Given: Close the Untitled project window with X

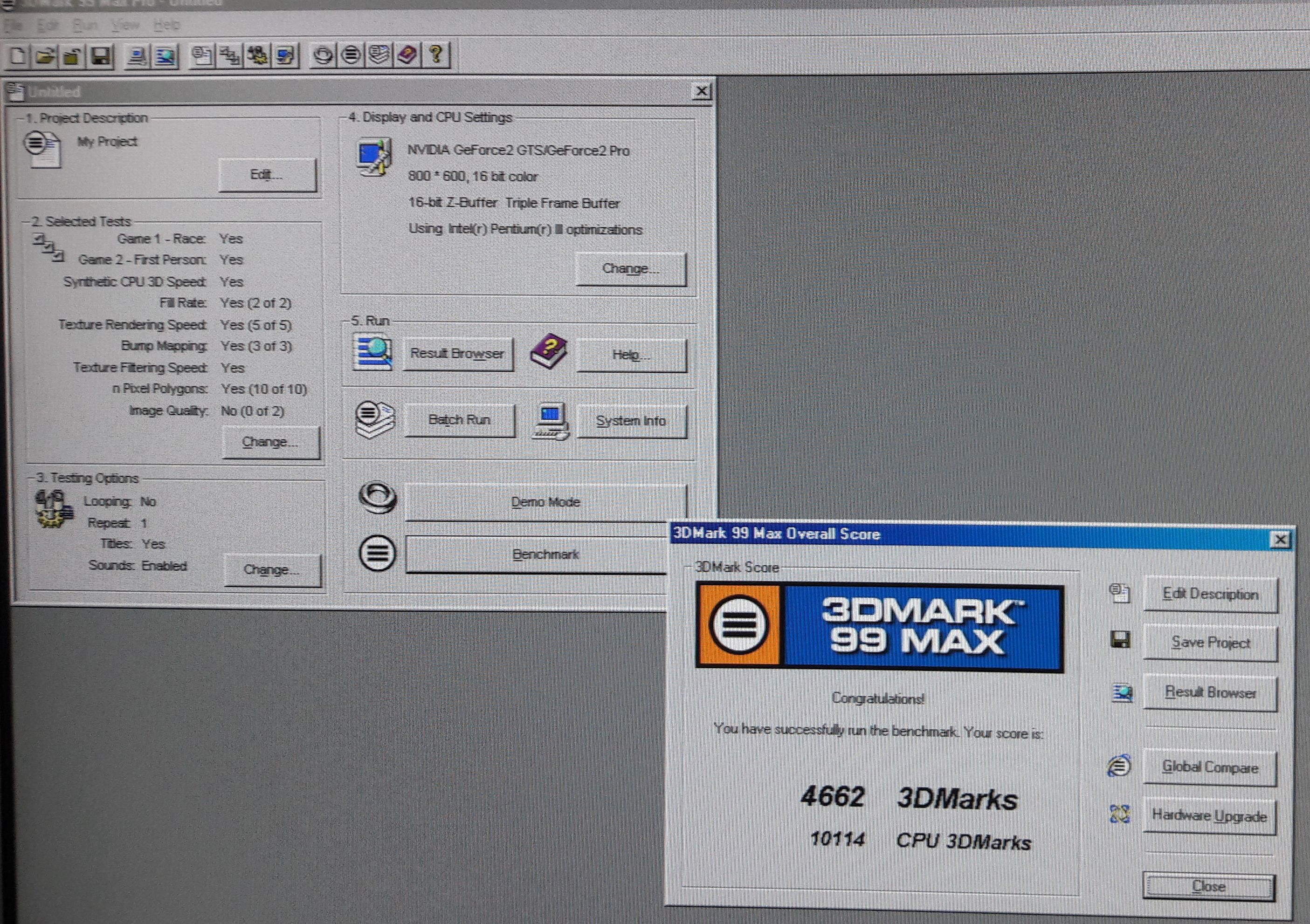Looking at the screenshot, I should tap(702, 91).
